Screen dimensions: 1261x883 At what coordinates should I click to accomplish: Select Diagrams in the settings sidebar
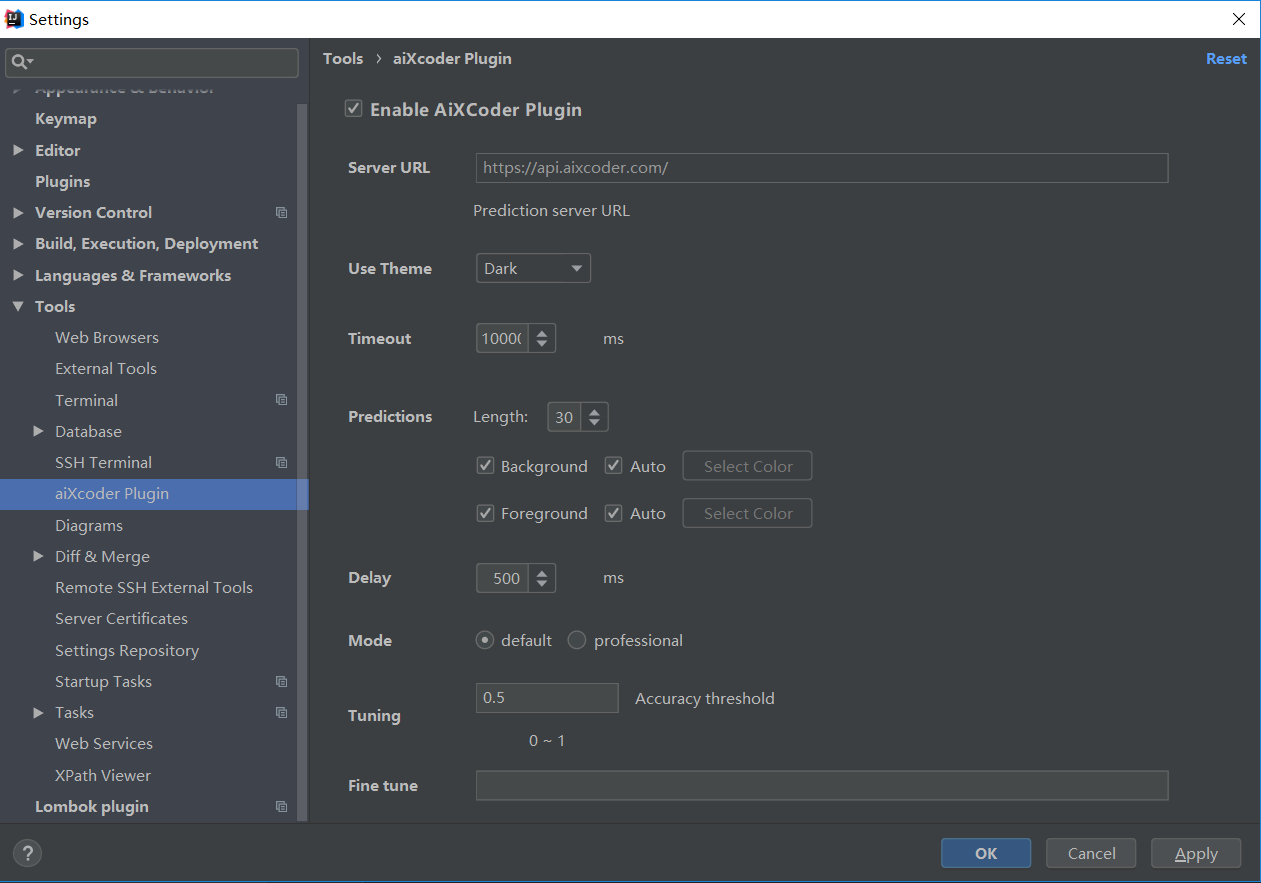pos(89,525)
